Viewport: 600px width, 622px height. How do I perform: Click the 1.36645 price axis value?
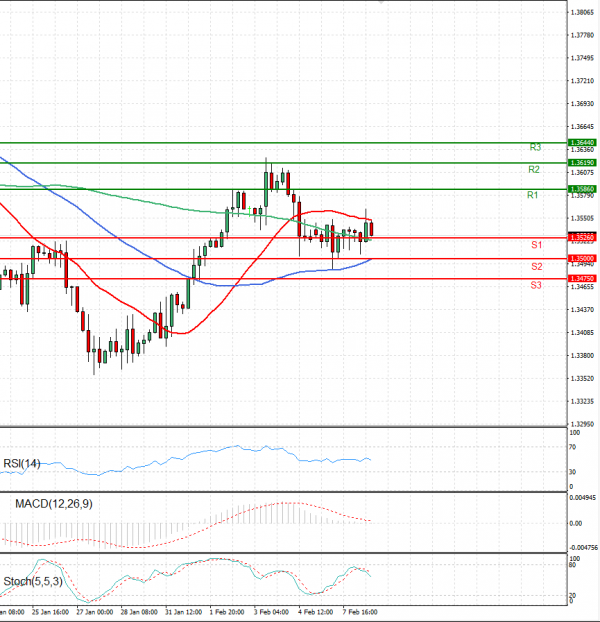582,127
